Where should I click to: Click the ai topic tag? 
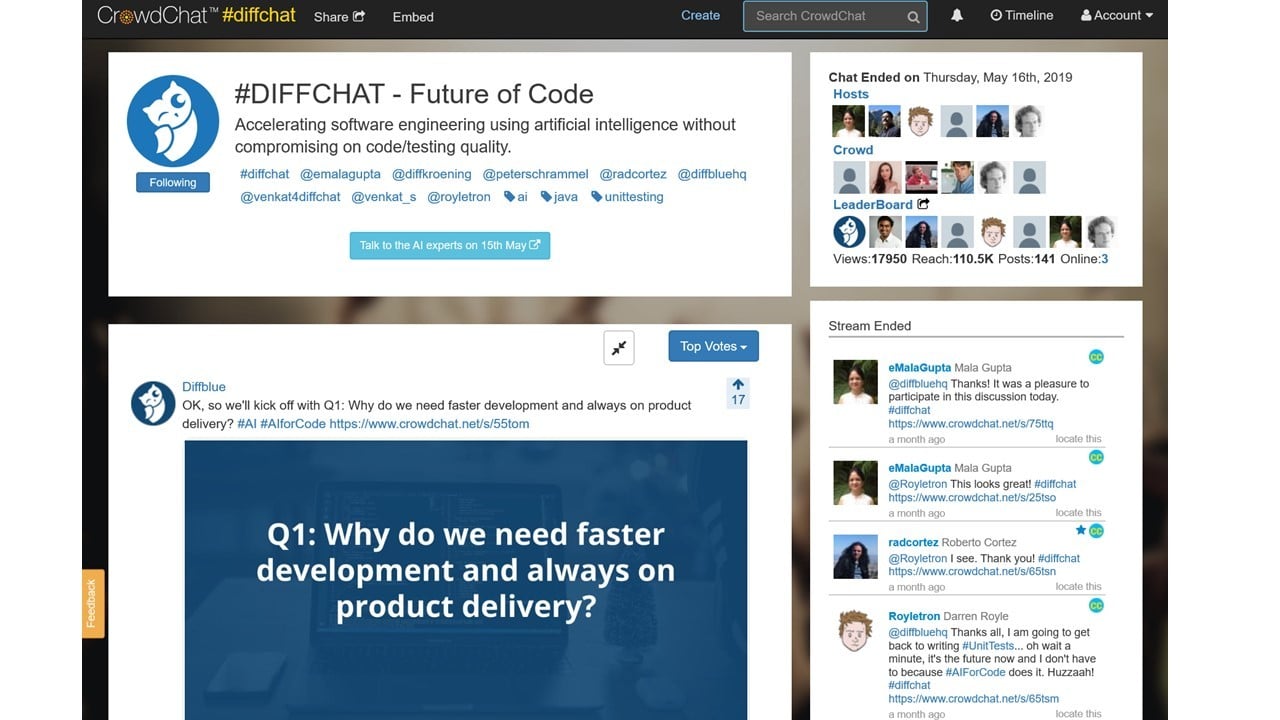pos(515,197)
